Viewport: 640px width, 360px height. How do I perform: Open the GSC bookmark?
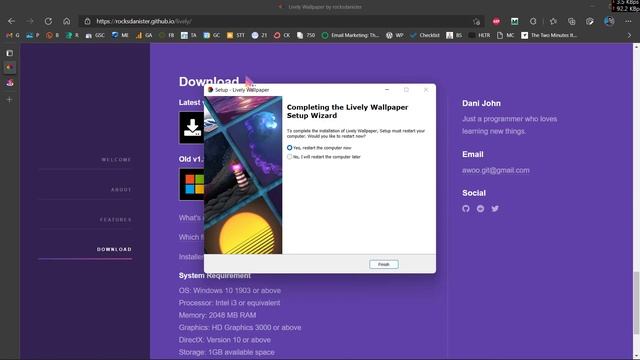pos(95,36)
